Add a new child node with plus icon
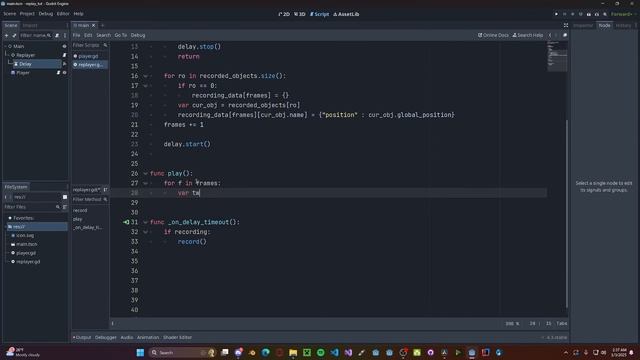This screenshot has height=360, width=640. 7,36
